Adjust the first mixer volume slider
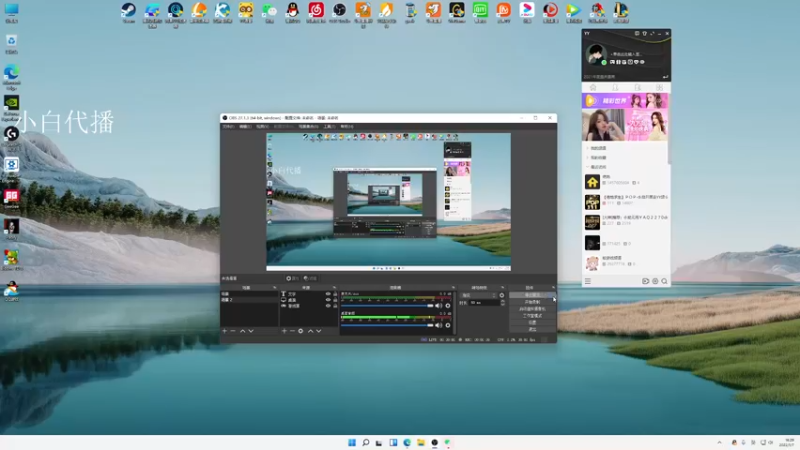 pyautogui.click(x=387, y=306)
